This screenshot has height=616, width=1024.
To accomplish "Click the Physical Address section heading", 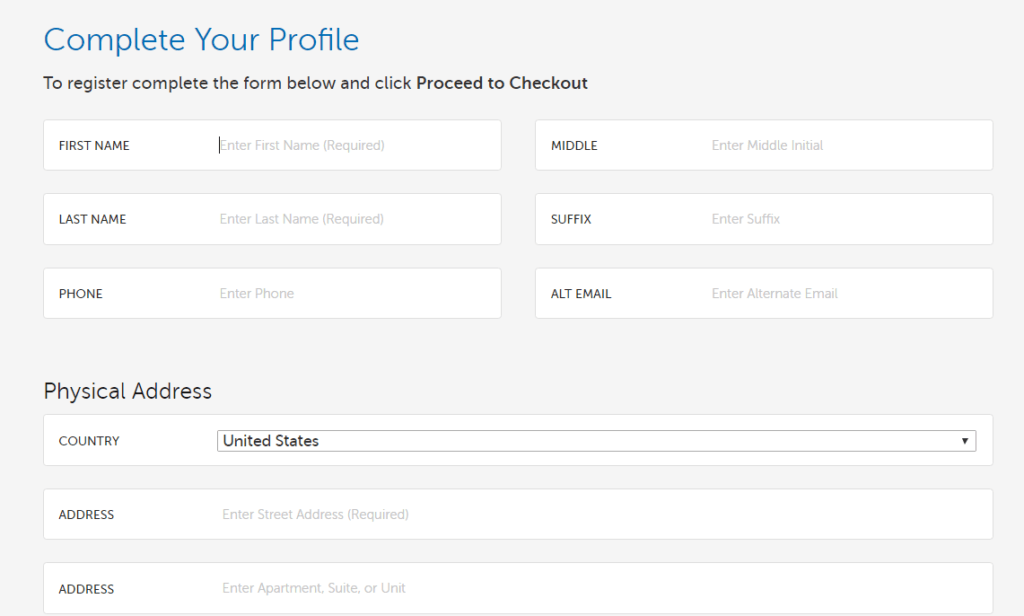I will 127,391.
